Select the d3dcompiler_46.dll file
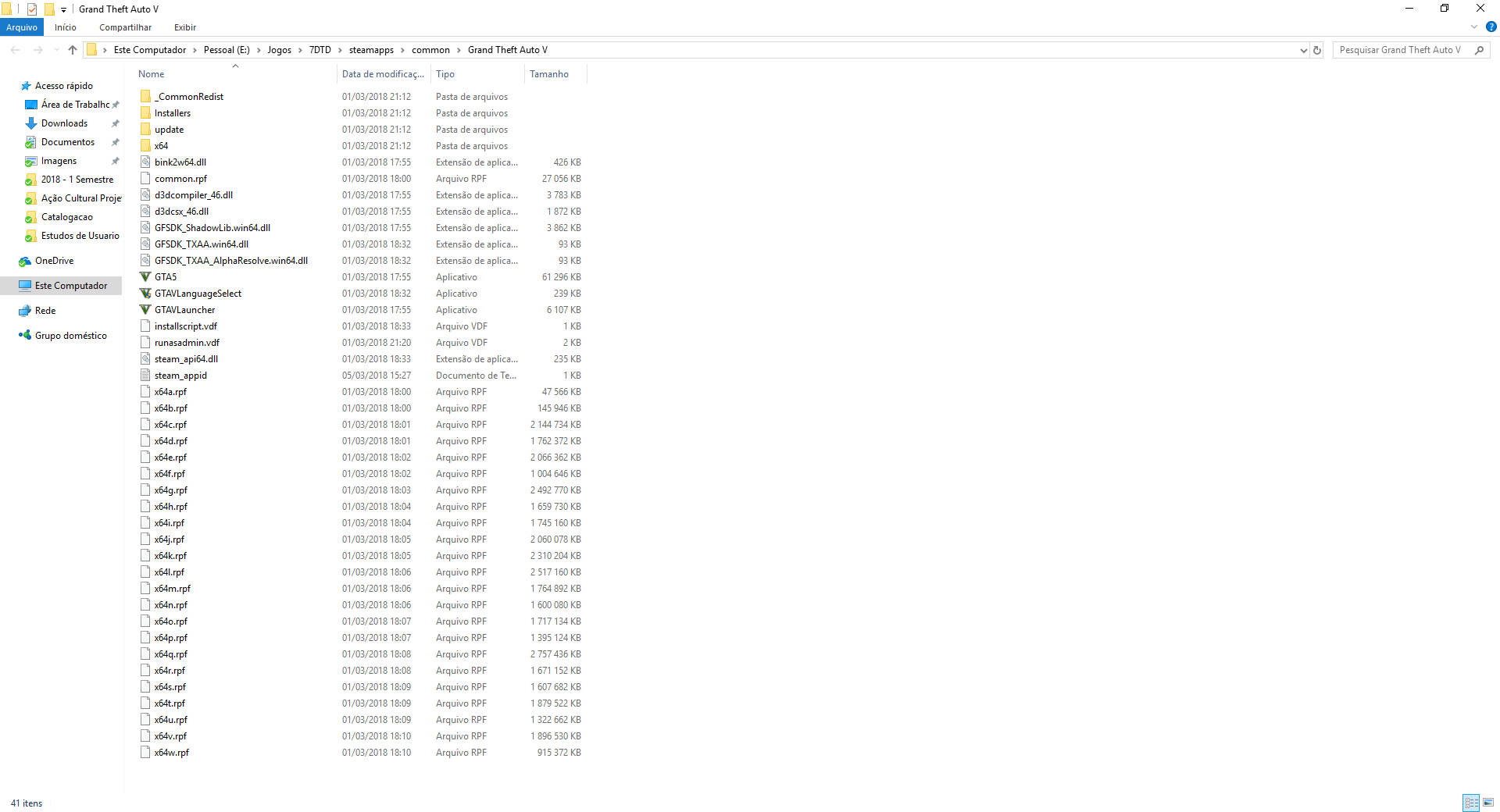The height and width of the screenshot is (812, 1500). (194, 195)
